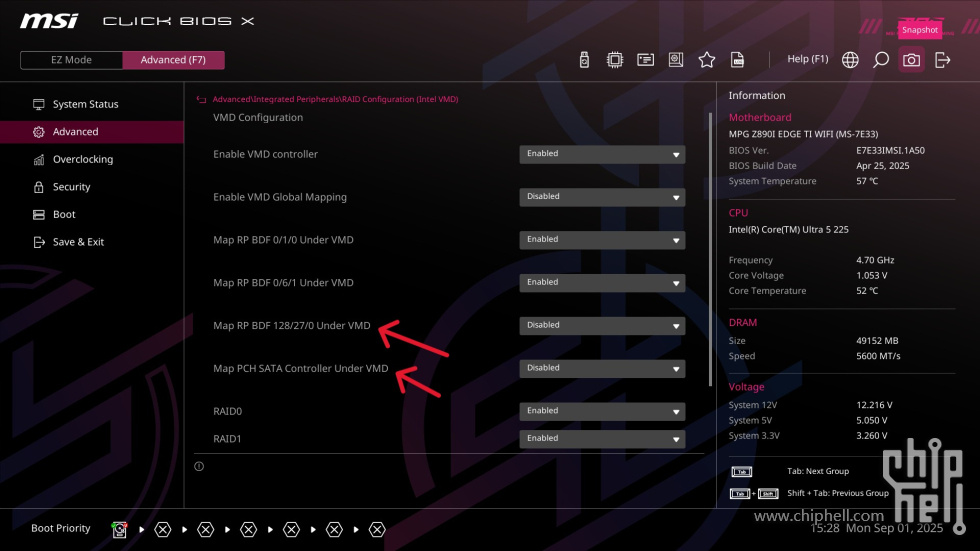The height and width of the screenshot is (551, 980).
Task: Click the exit door arrow icon
Action: [942, 60]
